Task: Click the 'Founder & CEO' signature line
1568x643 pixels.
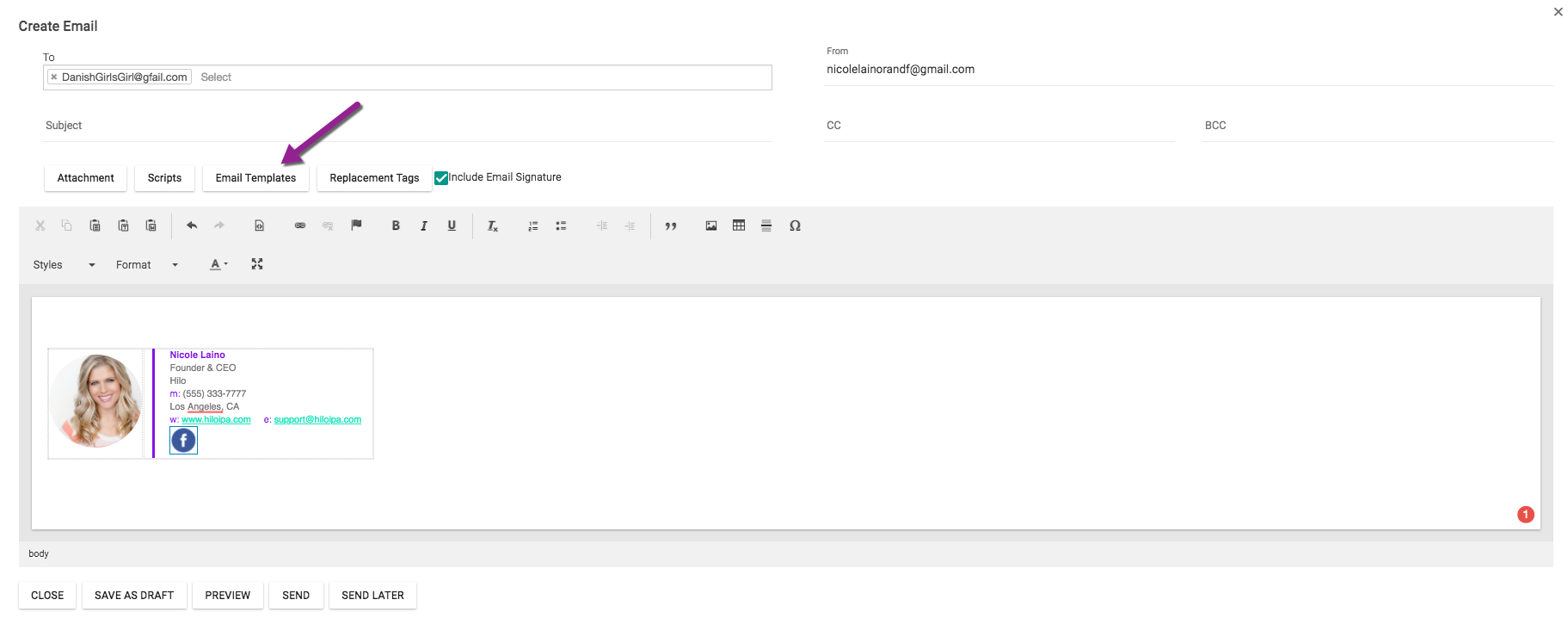Action: tap(203, 368)
